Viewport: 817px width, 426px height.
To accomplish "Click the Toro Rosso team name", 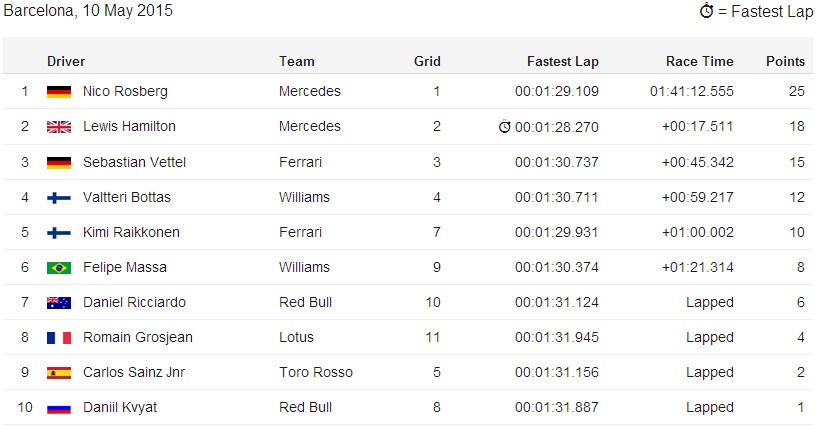I will [x=315, y=372].
